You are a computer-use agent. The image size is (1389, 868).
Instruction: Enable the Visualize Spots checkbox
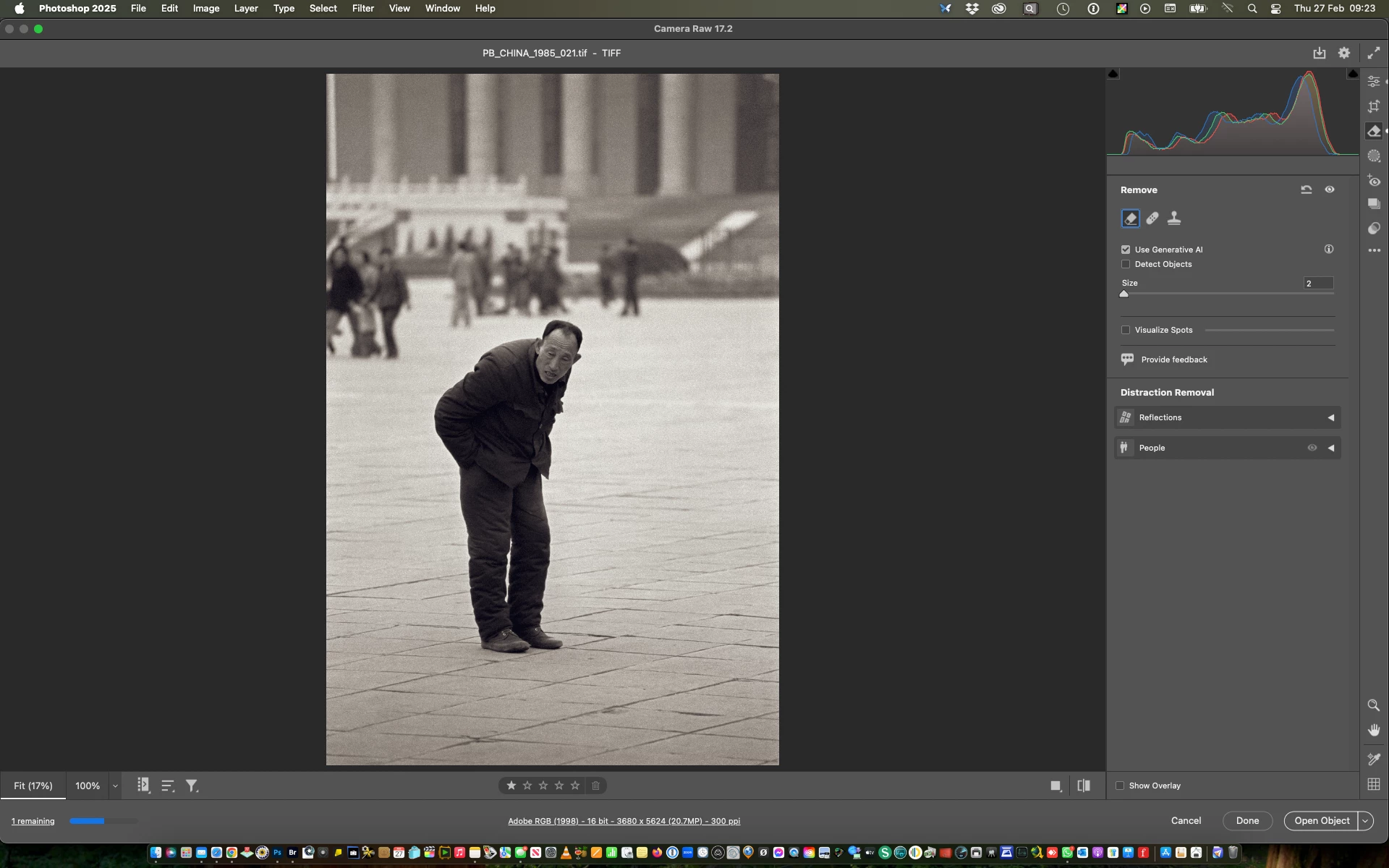tap(1126, 330)
